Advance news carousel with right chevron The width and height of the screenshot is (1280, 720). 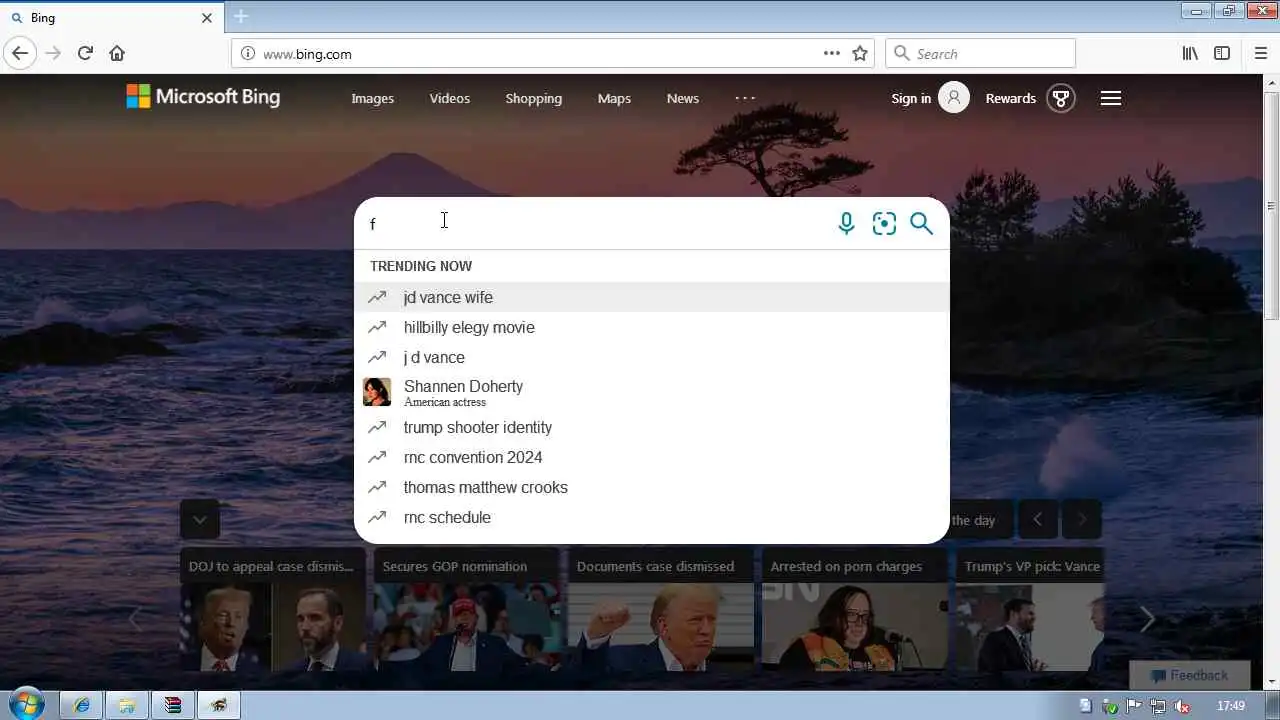[x=1147, y=620]
